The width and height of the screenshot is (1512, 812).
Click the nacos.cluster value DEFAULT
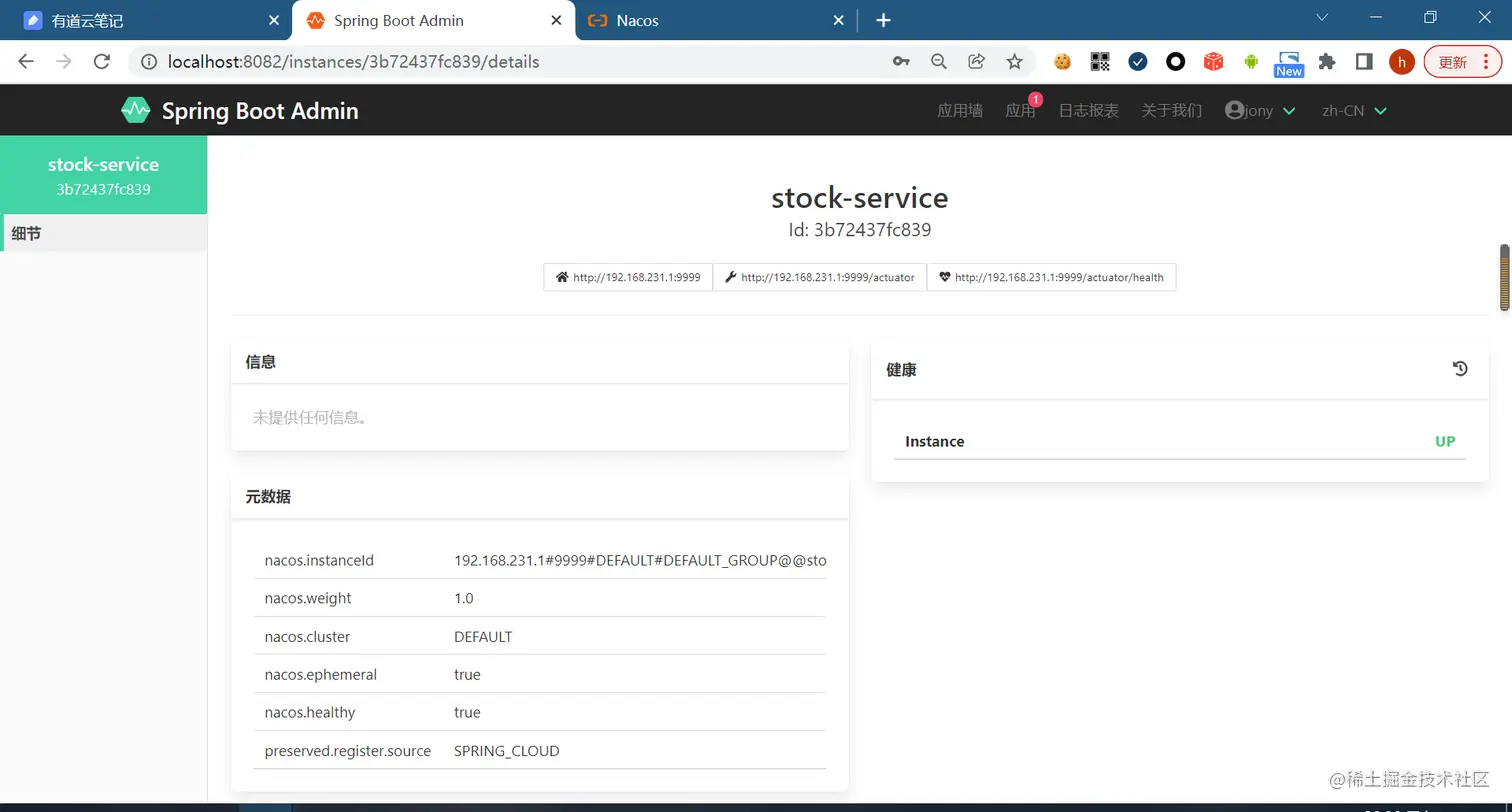tap(483, 636)
